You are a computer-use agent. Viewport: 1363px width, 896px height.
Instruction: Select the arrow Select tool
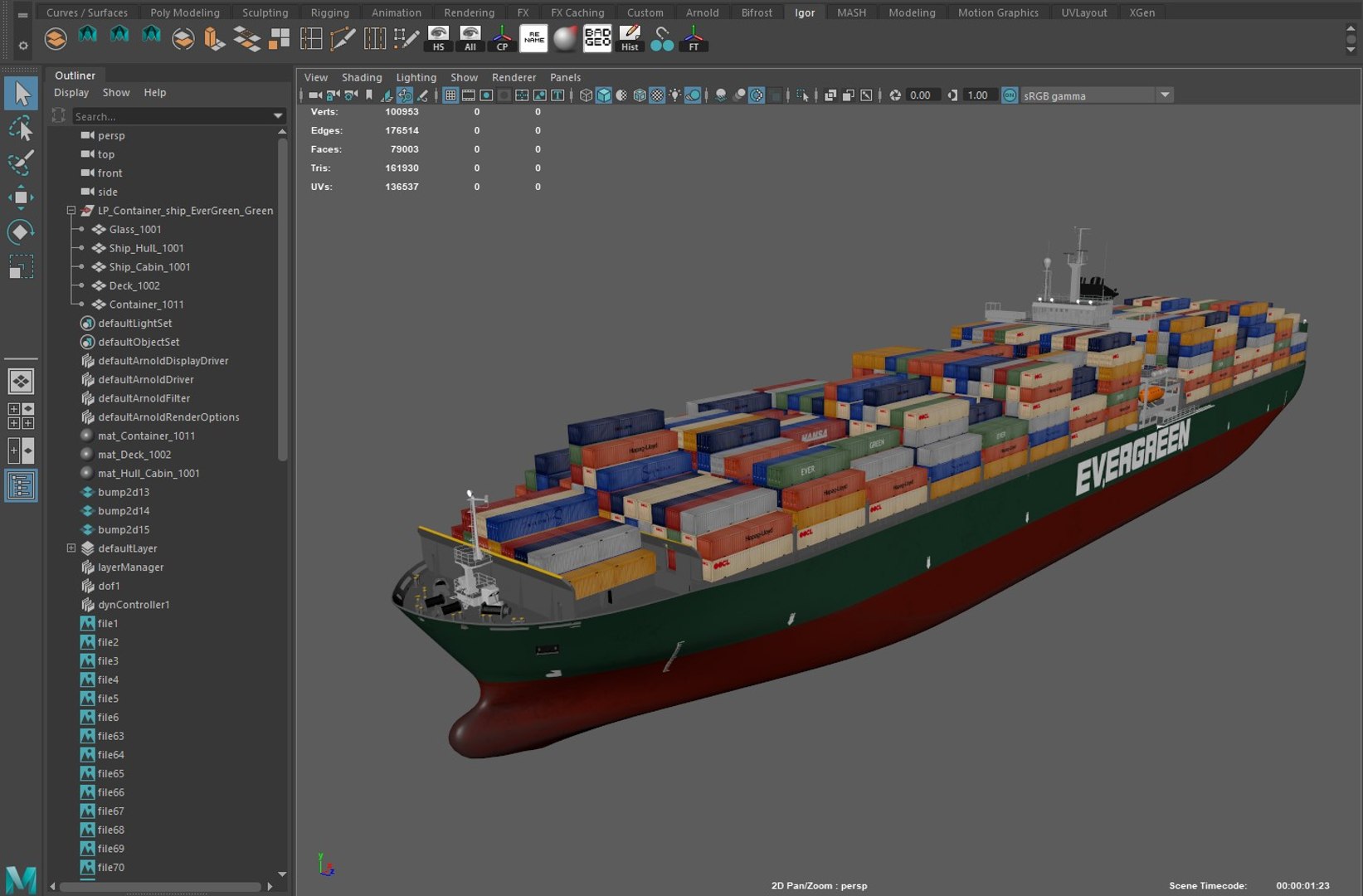coord(21,93)
